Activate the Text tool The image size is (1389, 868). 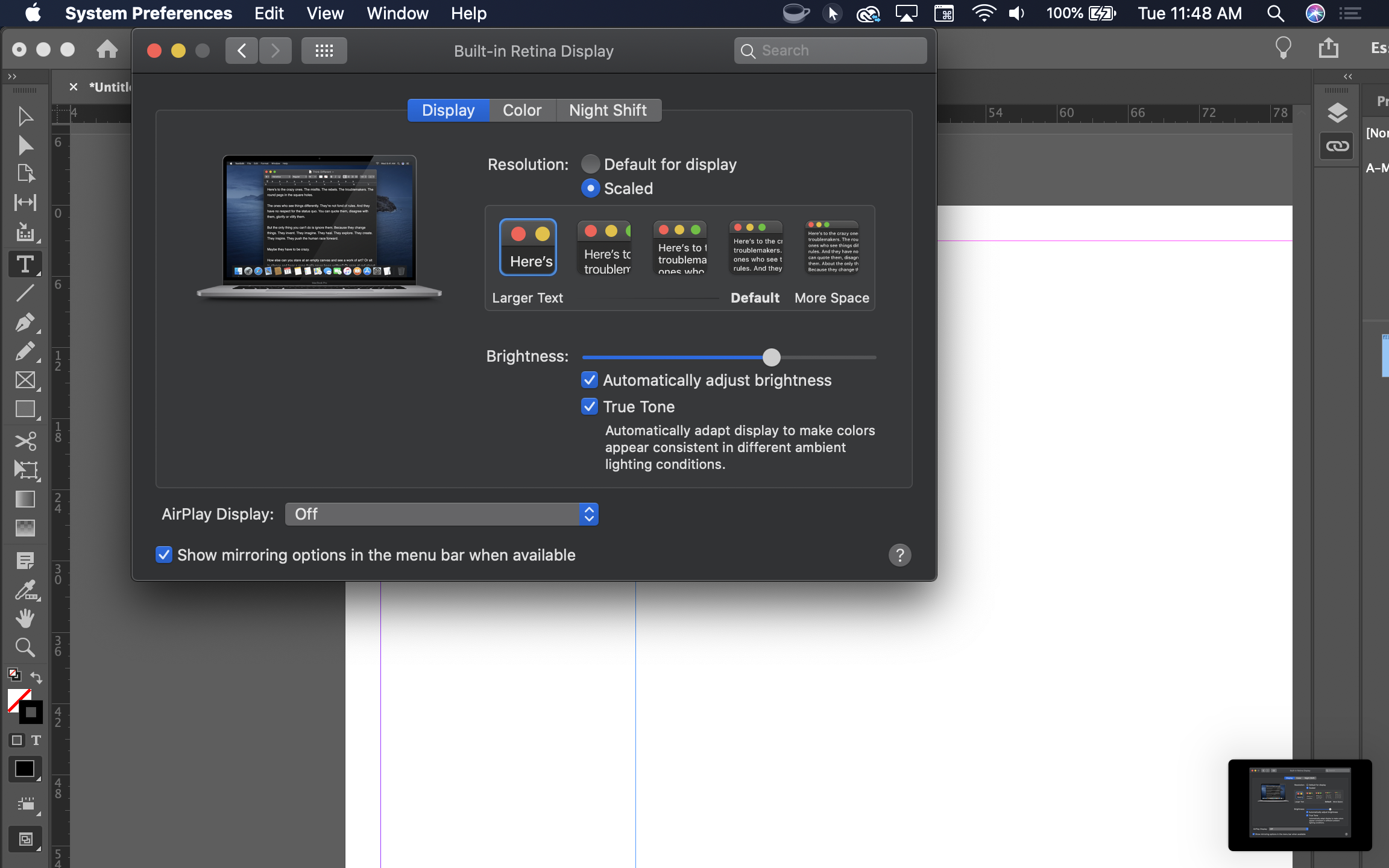tap(25, 263)
